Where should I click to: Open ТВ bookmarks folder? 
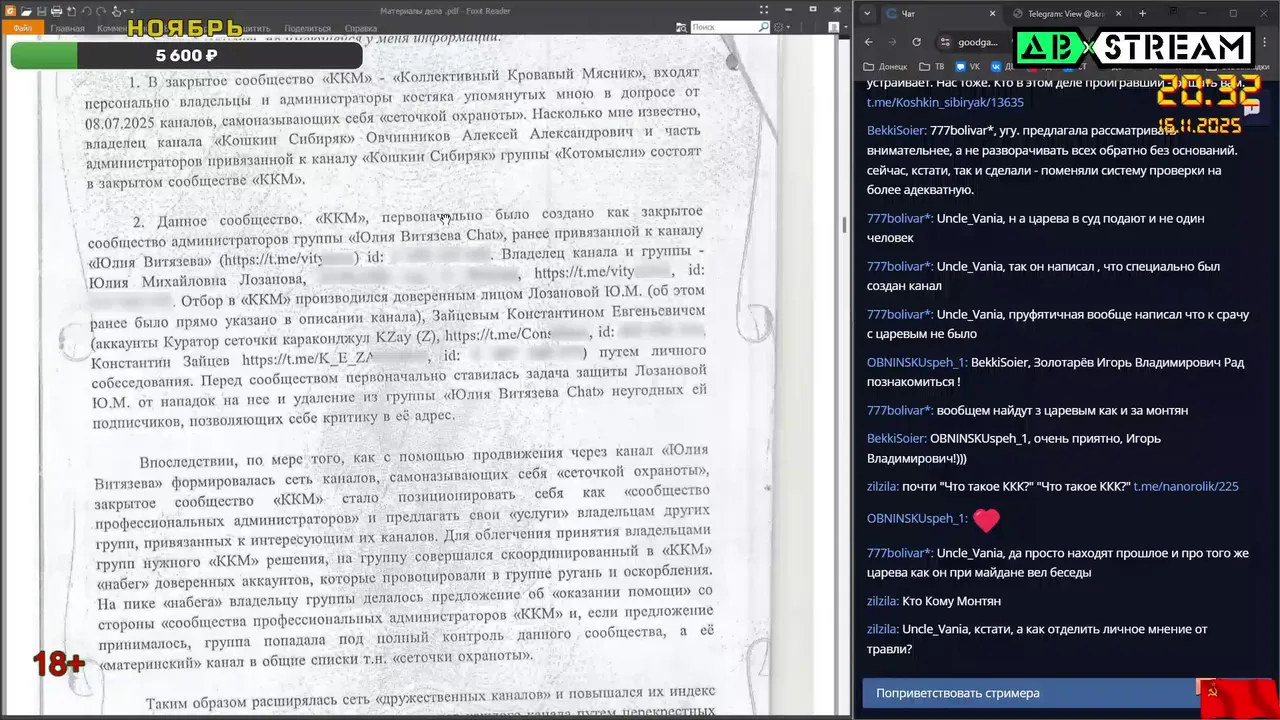[931, 67]
